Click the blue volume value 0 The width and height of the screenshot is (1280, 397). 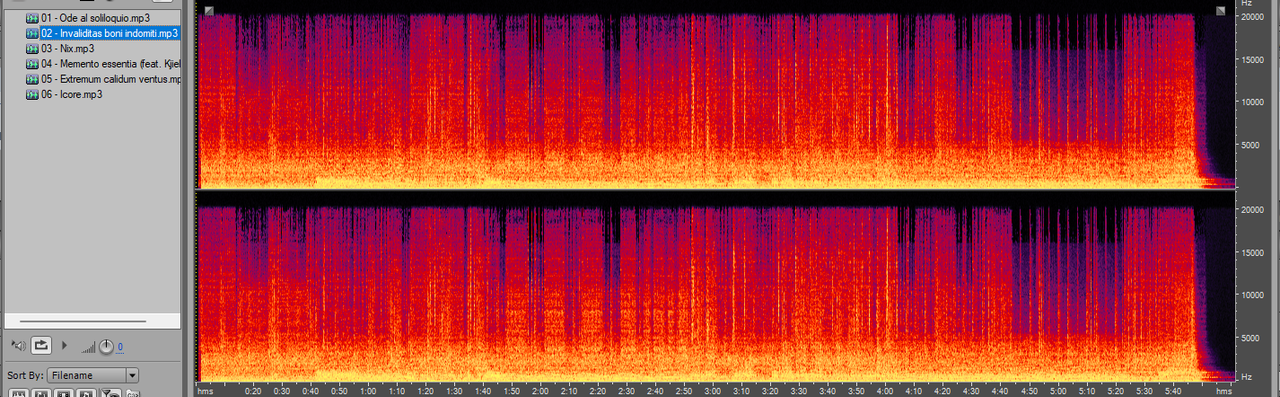[120, 347]
